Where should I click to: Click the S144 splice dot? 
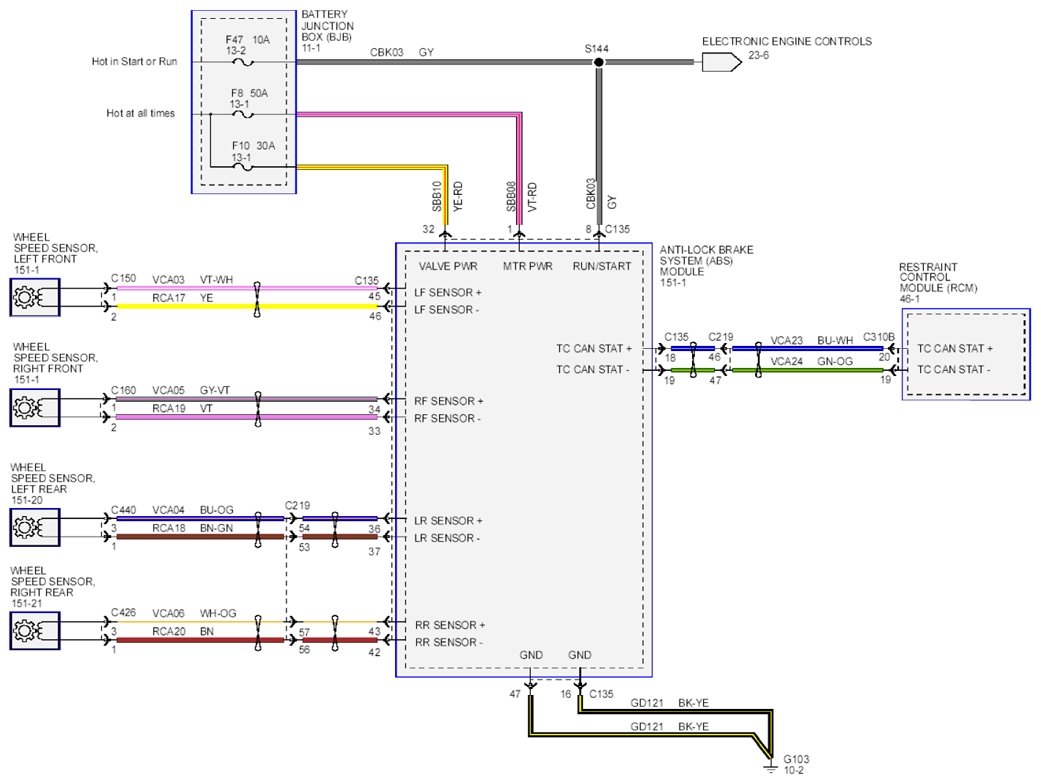coord(599,62)
